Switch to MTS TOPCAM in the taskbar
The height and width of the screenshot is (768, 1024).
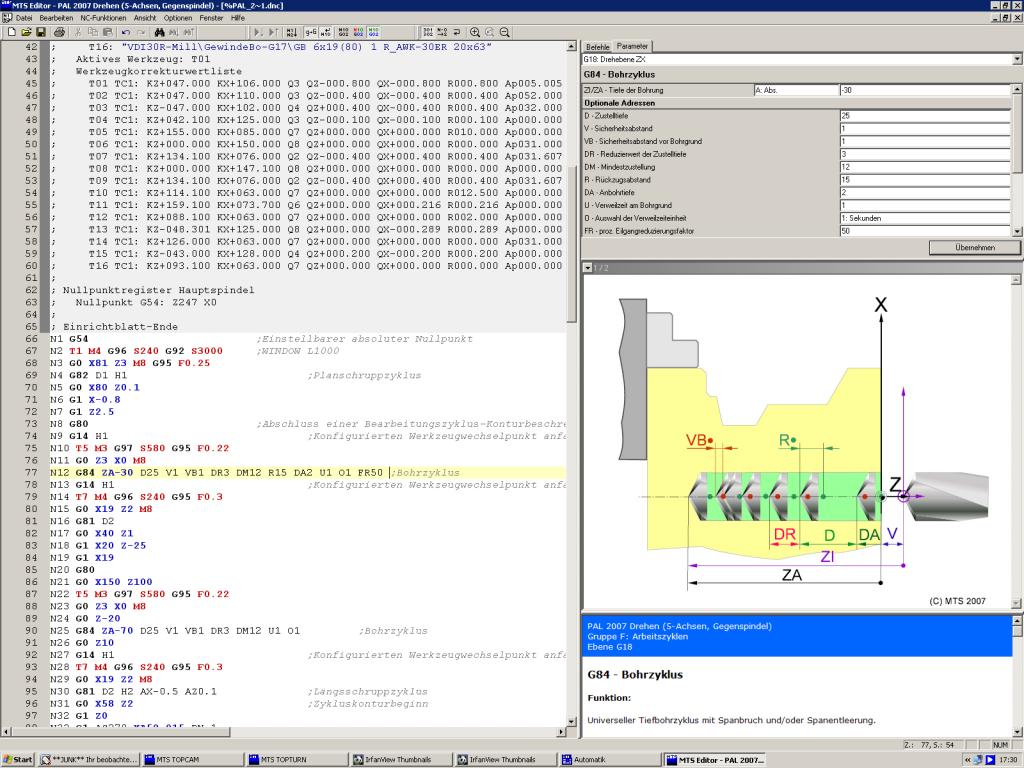[193, 760]
